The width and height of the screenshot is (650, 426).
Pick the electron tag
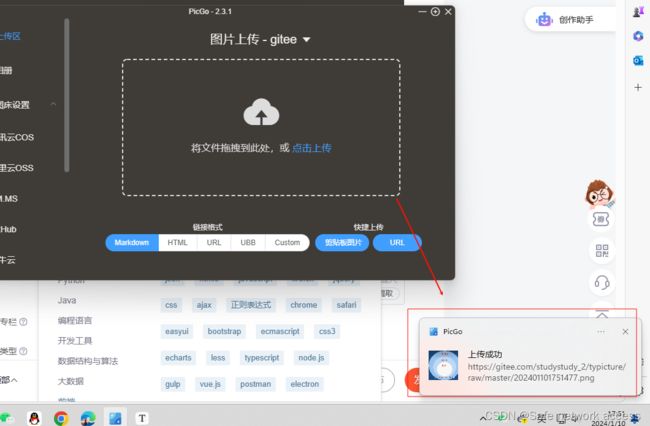305,384
